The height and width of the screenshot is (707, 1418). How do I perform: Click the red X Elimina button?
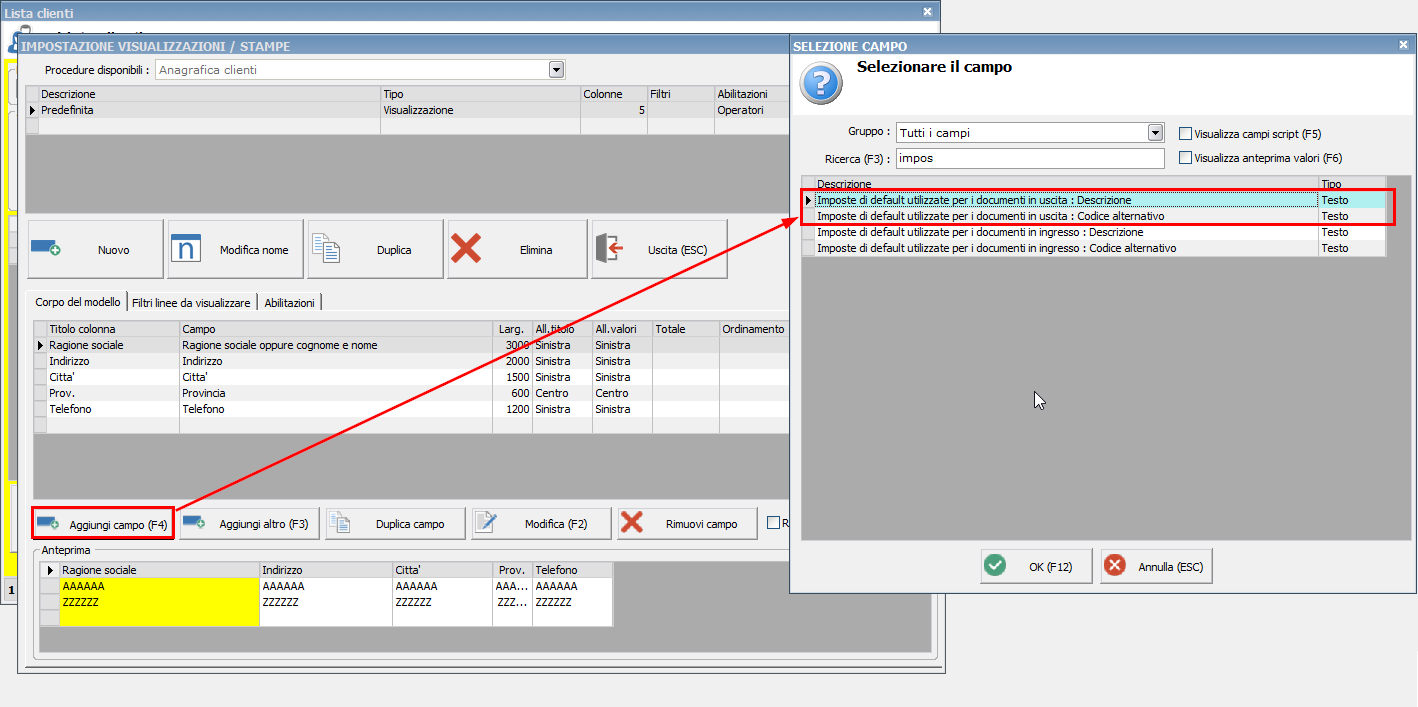coord(517,249)
